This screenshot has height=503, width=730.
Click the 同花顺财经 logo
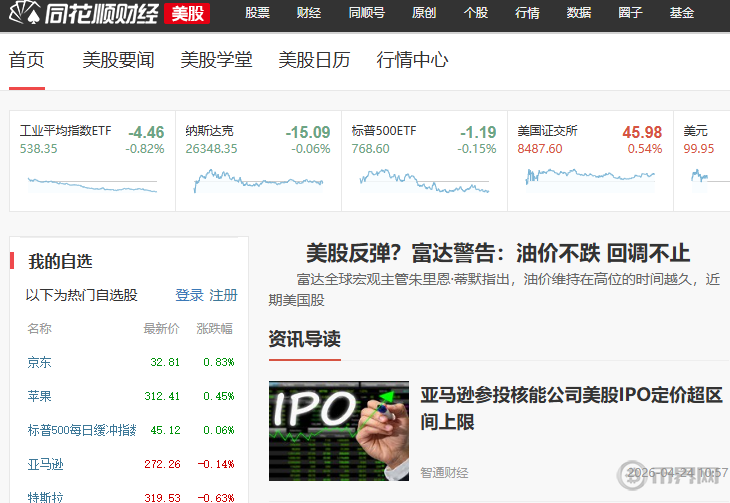tap(84, 13)
